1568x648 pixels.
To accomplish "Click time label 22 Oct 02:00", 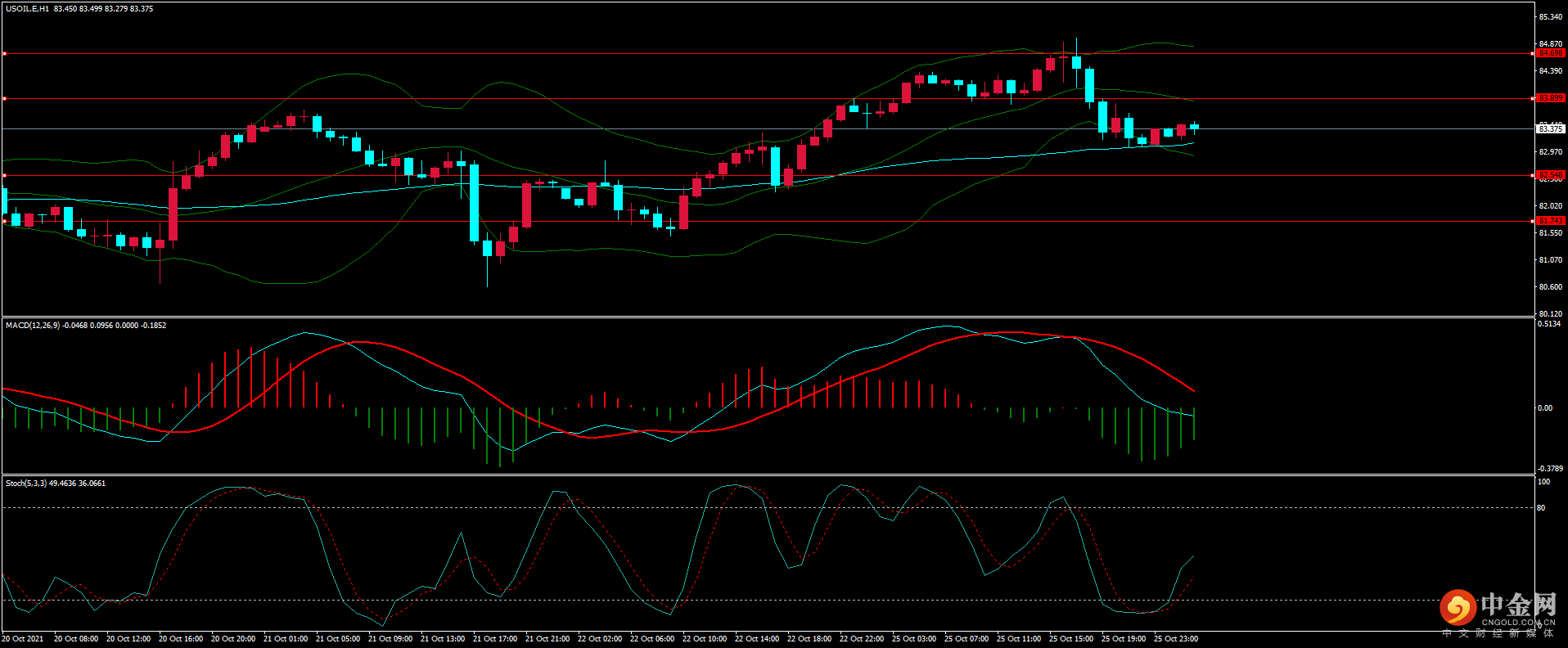I will coord(600,639).
